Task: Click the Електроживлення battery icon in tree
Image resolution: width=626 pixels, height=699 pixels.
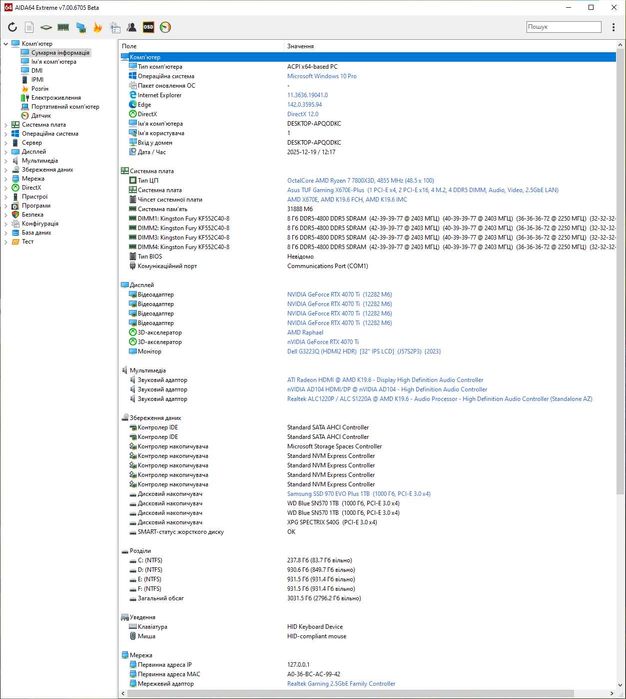Action: point(25,98)
